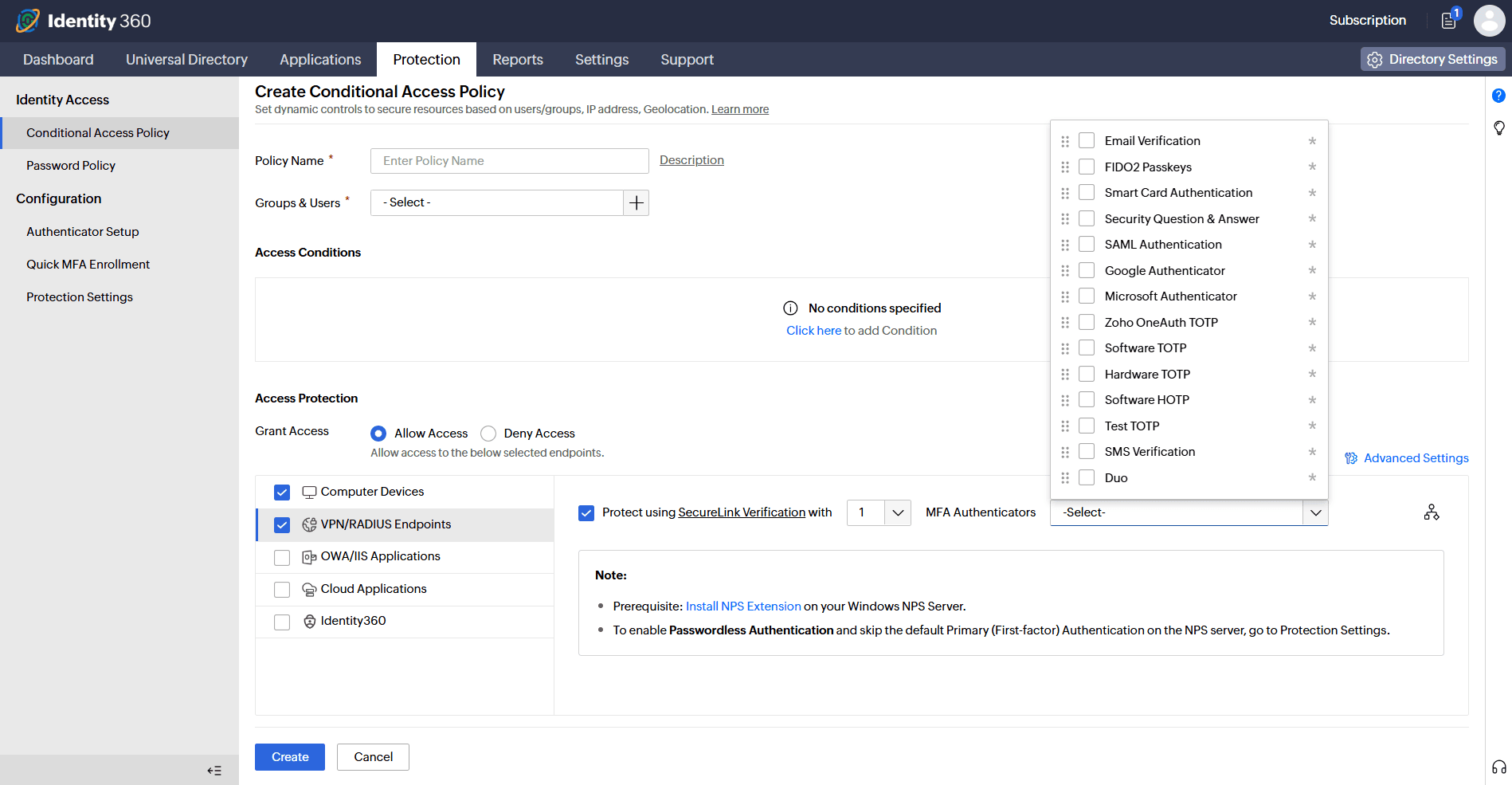Open the Support tab
The width and height of the screenshot is (1512, 785).
pyautogui.click(x=687, y=60)
